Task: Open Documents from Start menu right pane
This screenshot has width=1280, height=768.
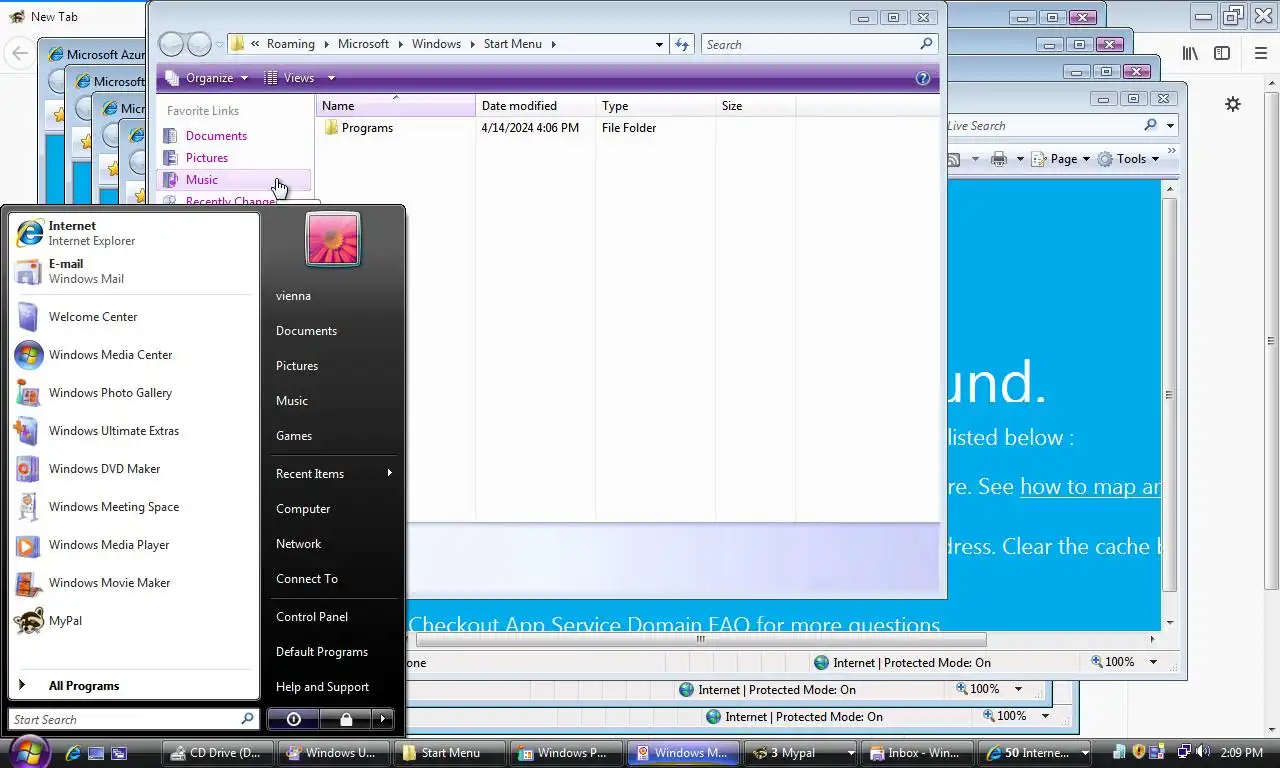Action: point(334,331)
